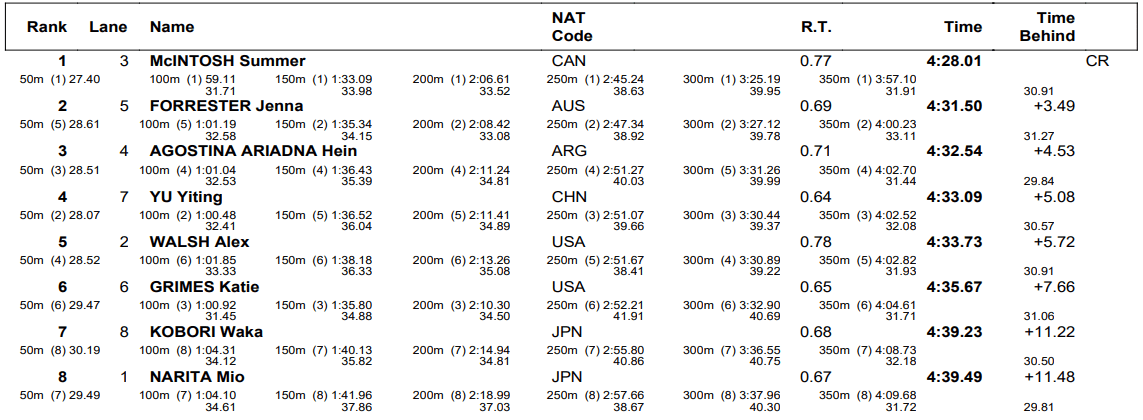This screenshot has width=1143, height=420.
Task: Click the R.T. column header
Action: click(816, 27)
